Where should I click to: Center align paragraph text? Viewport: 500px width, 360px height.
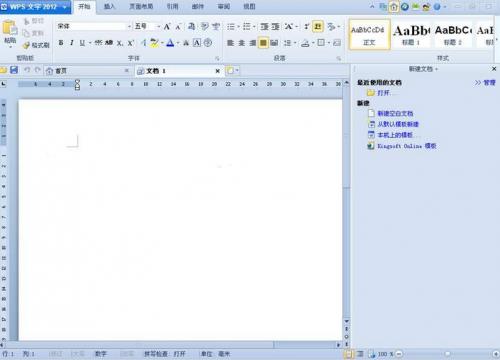click(x=242, y=43)
